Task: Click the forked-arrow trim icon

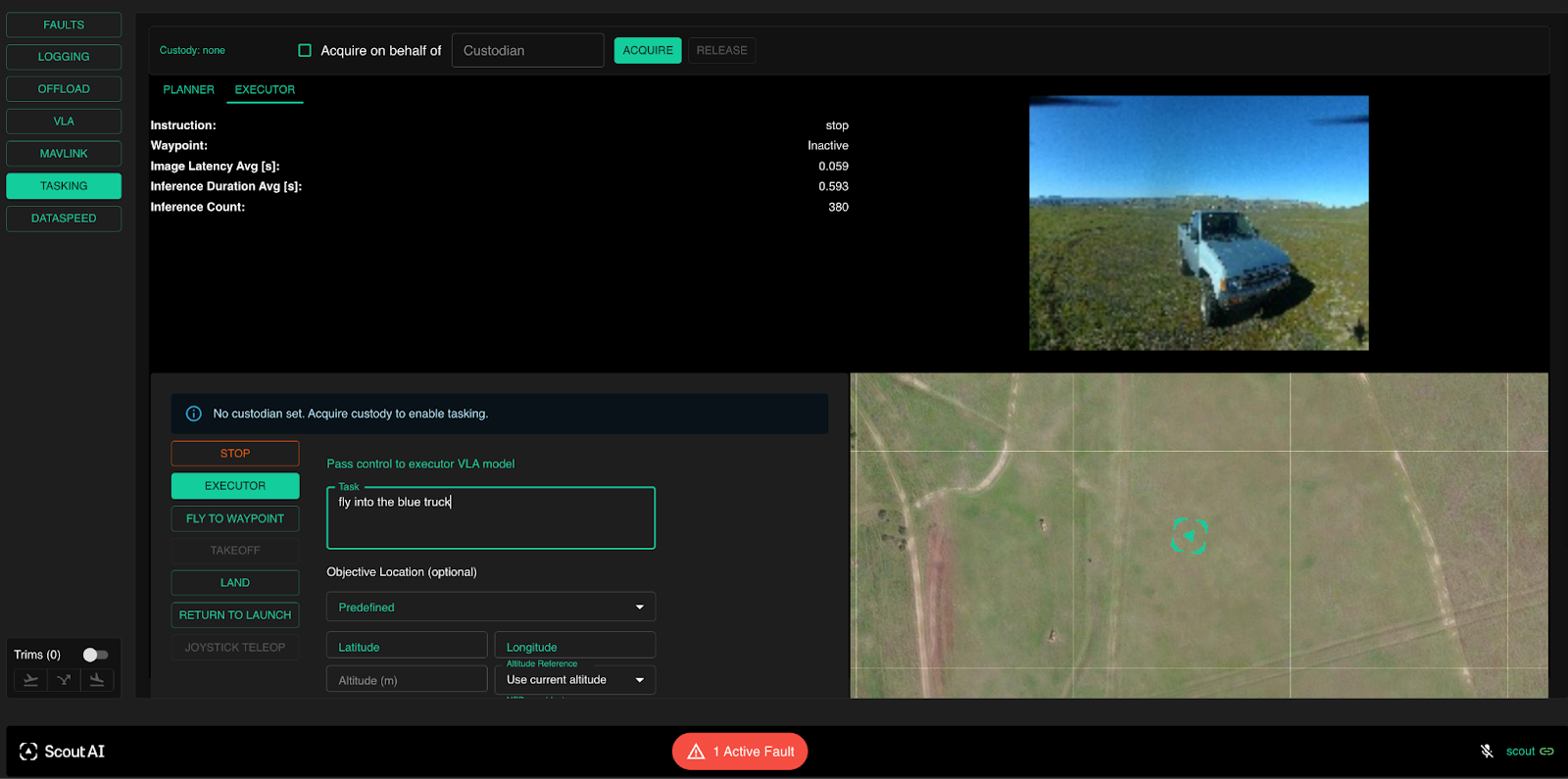Action: click(64, 680)
